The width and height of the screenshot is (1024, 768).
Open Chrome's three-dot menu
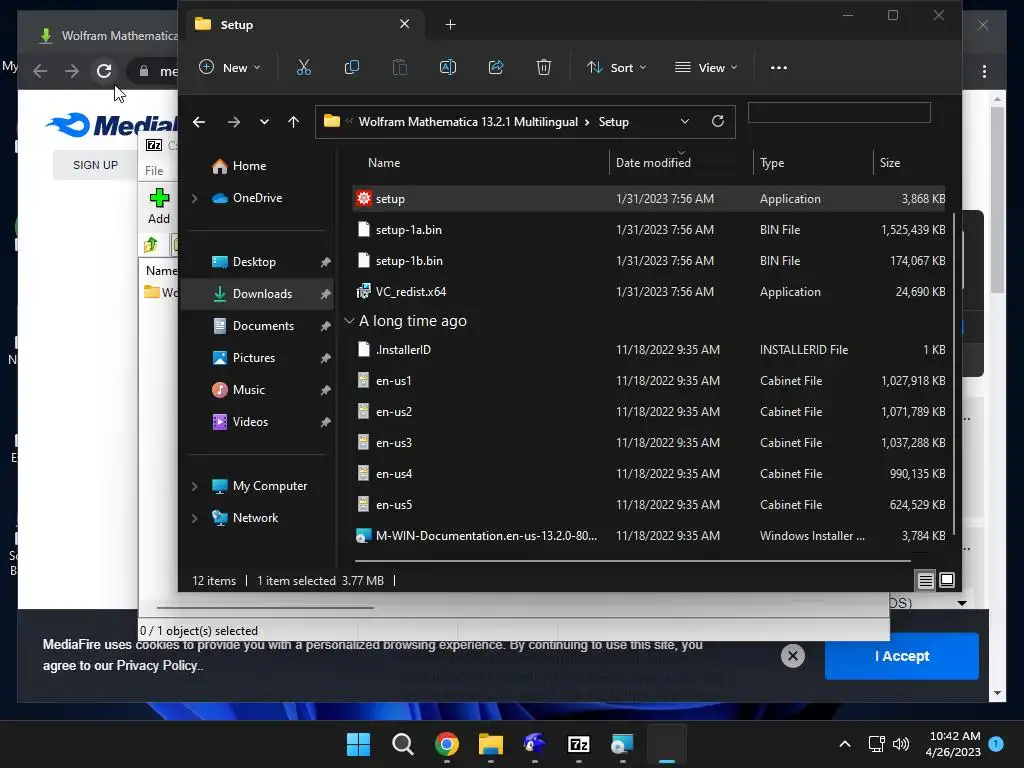(984, 71)
